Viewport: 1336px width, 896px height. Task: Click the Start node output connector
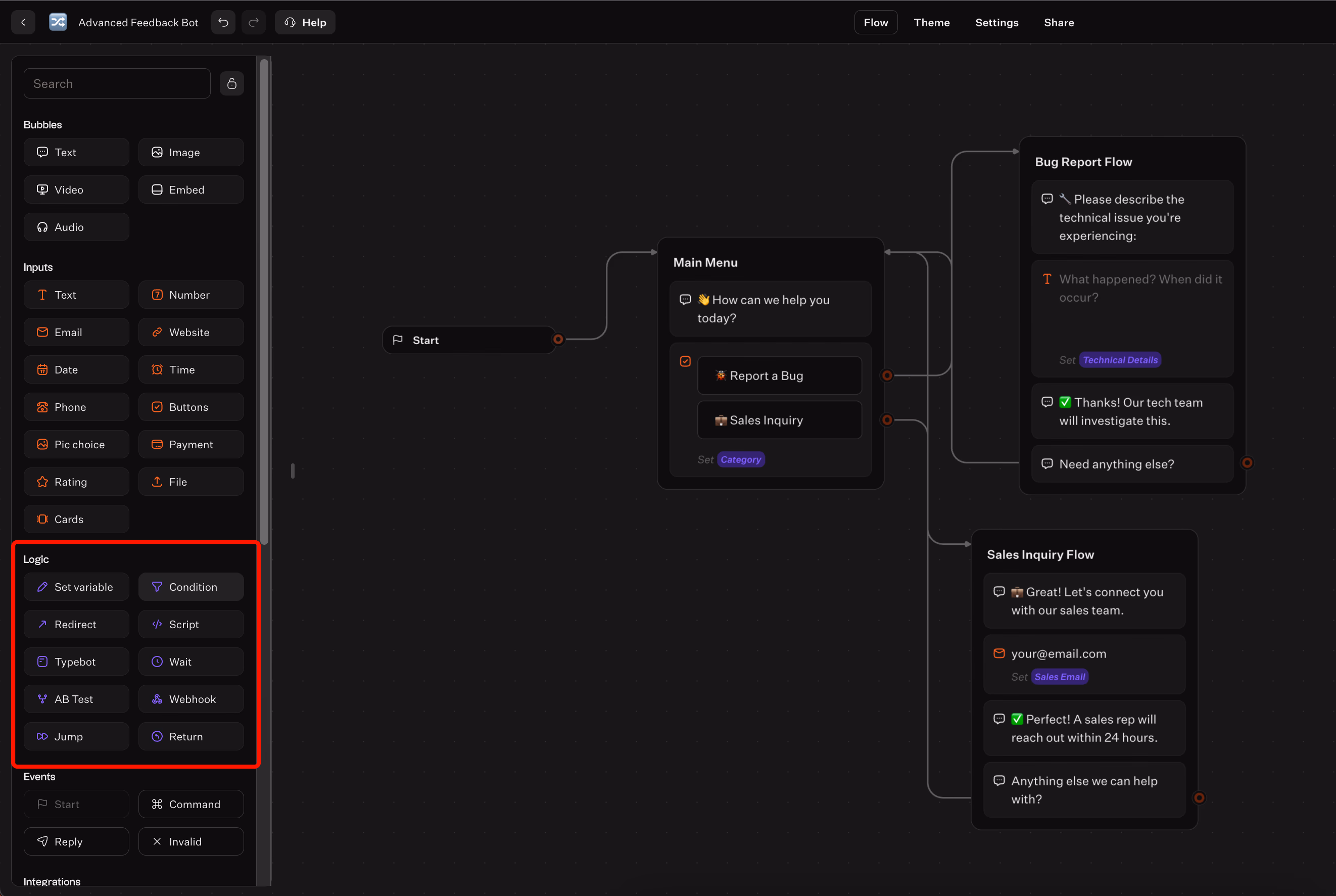pos(558,340)
